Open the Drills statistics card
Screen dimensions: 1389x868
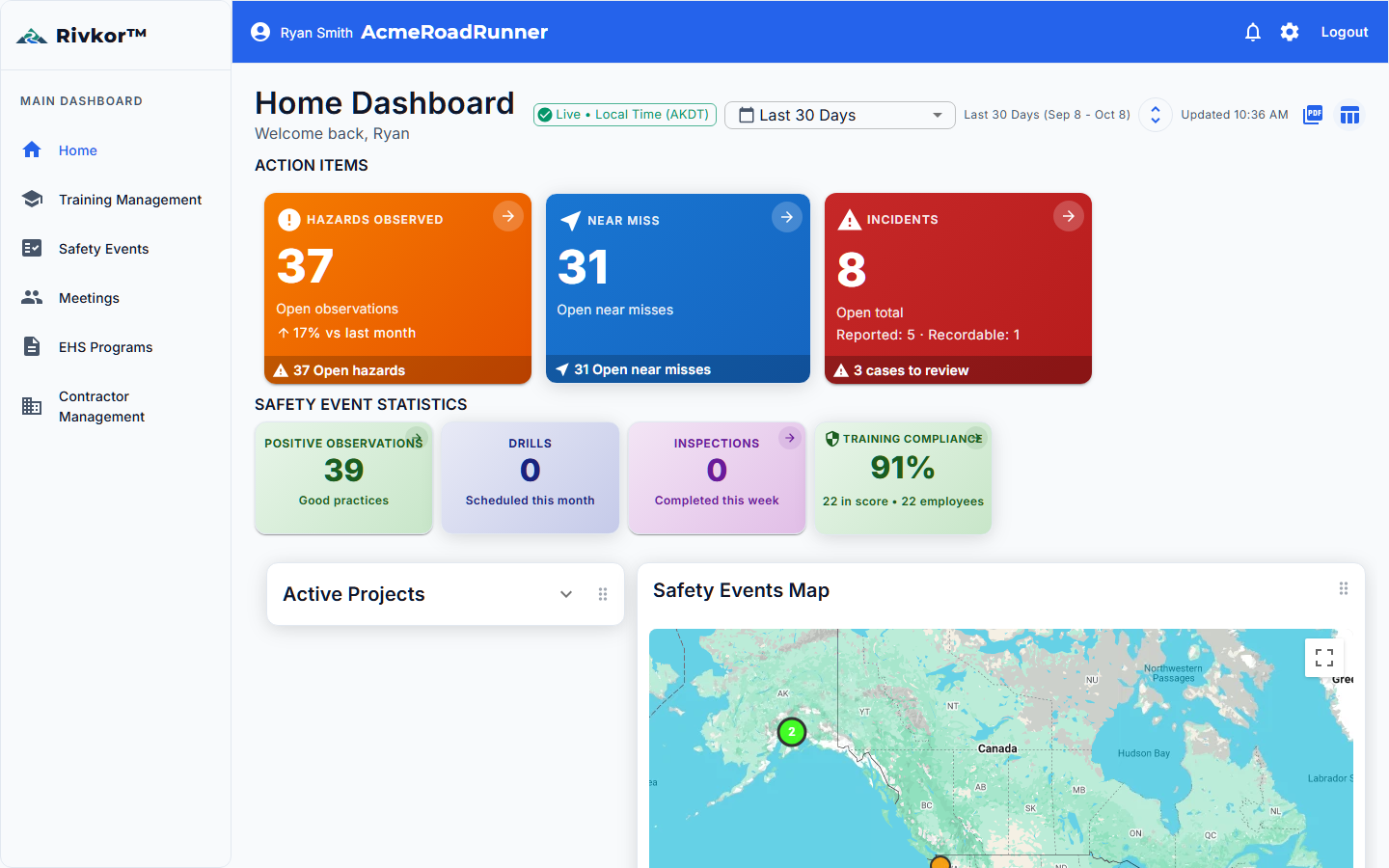tap(531, 477)
